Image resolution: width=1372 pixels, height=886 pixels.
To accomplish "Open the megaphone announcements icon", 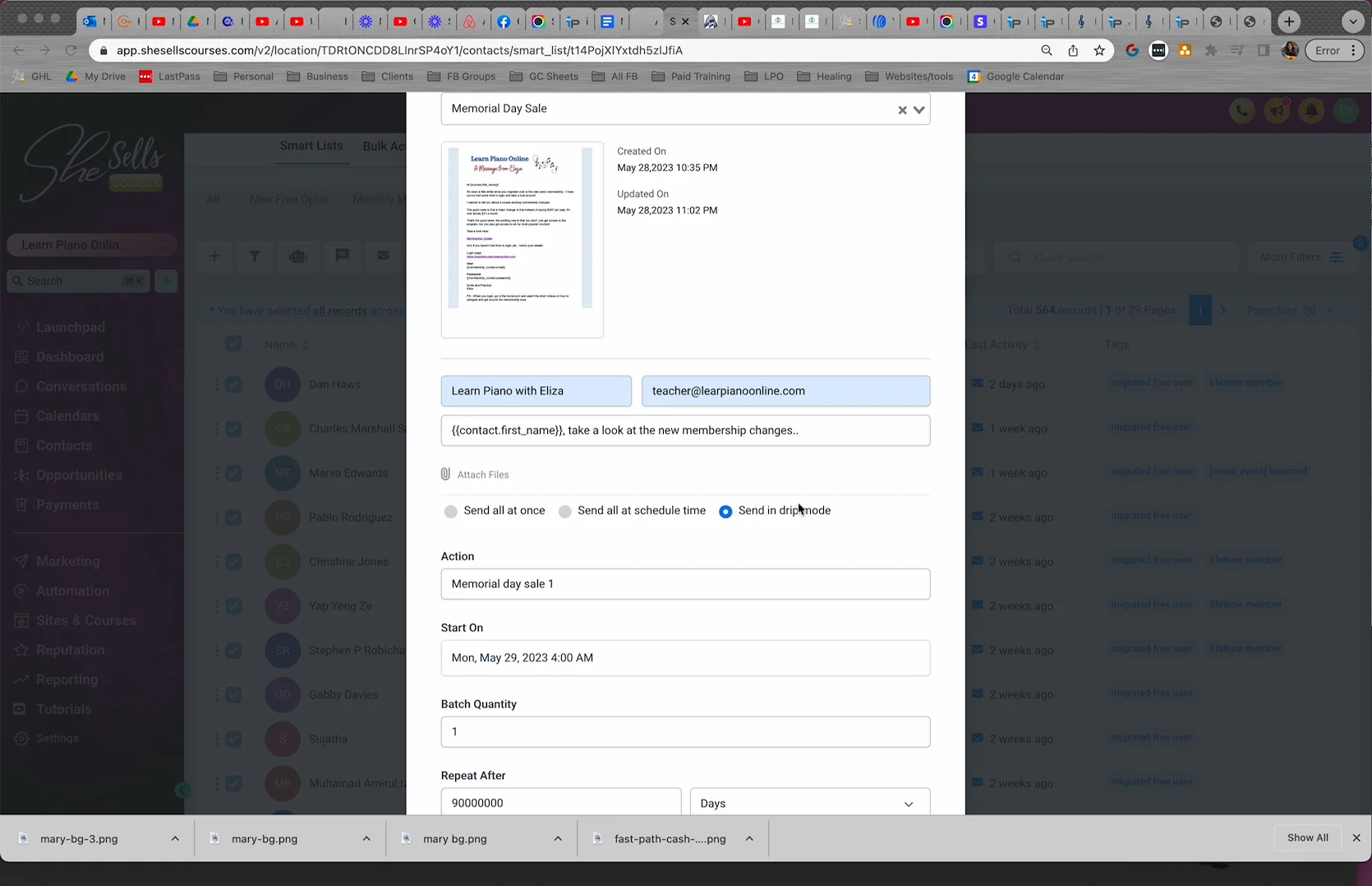I will tap(1277, 110).
